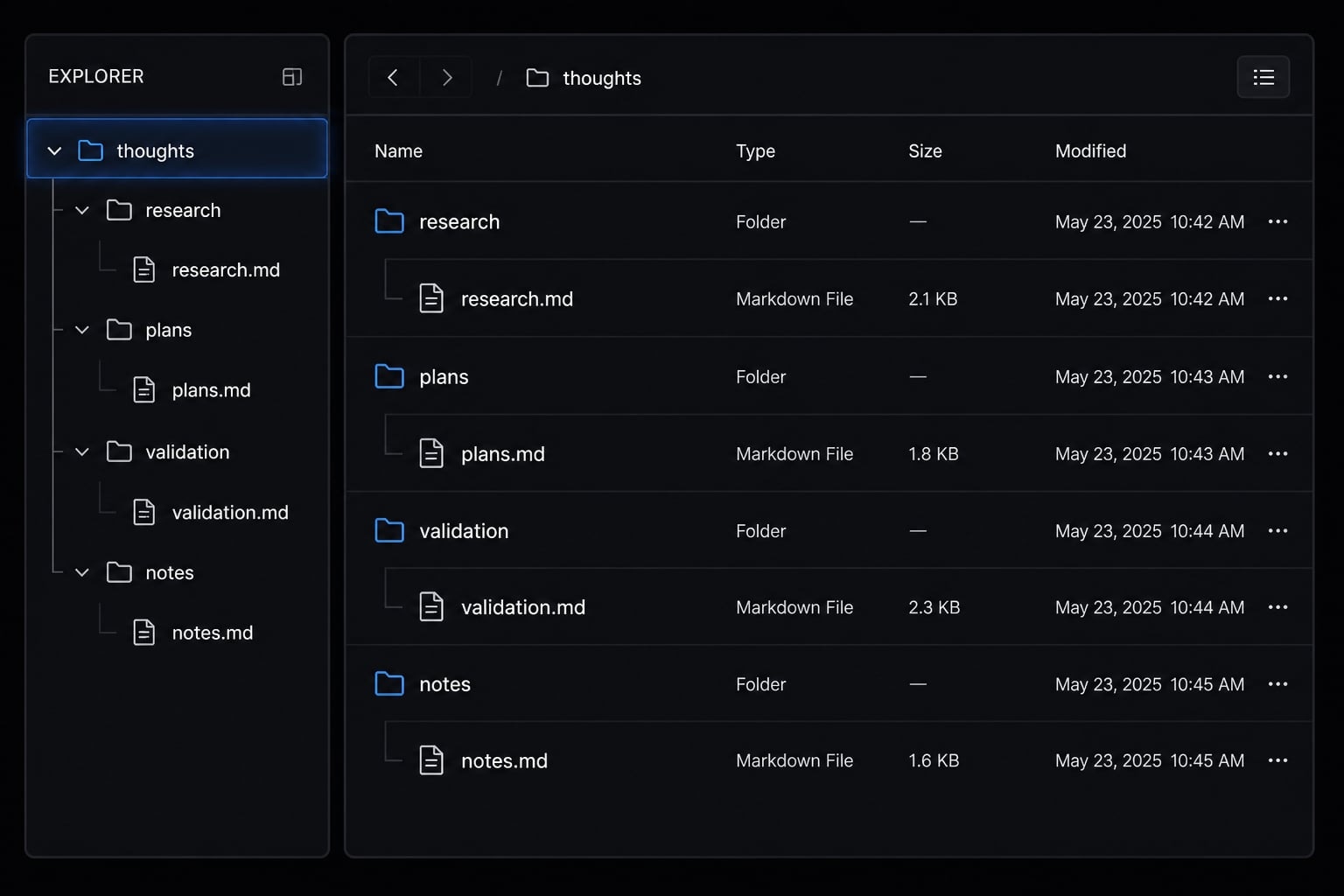1344x896 pixels.
Task: Click the EXPLORER panel title
Action: 96,76
